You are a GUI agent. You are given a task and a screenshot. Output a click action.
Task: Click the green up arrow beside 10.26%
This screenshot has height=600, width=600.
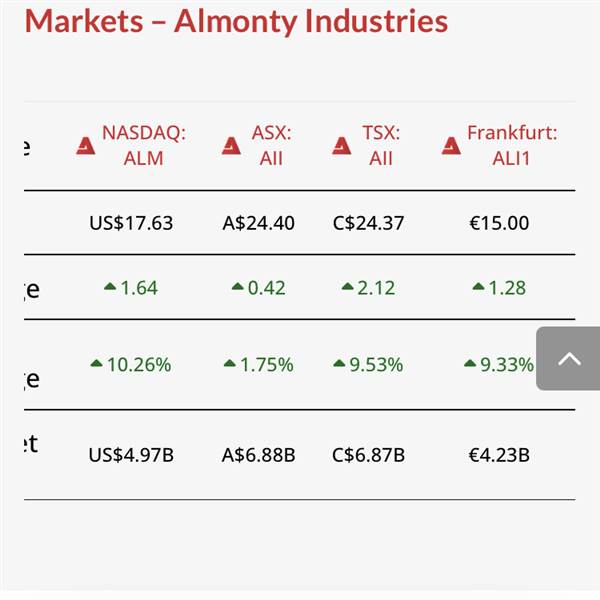[96, 364]
